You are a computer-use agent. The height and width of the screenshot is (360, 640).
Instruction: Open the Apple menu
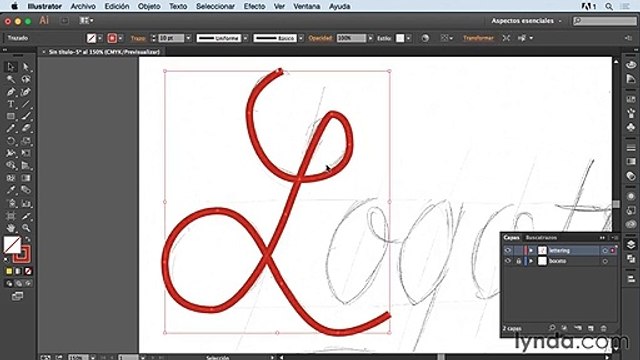tap(14, 6)
